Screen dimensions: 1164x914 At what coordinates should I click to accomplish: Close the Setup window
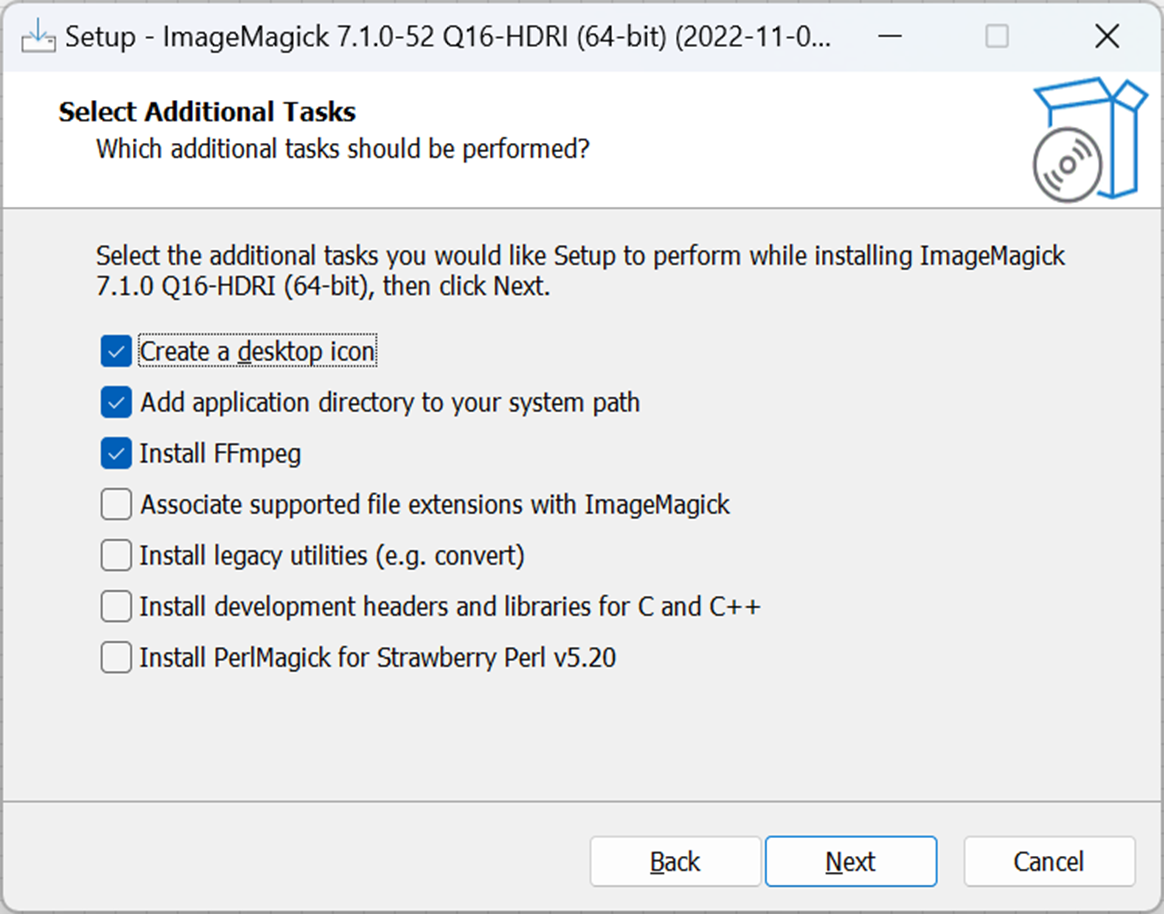click(1107, 36)
